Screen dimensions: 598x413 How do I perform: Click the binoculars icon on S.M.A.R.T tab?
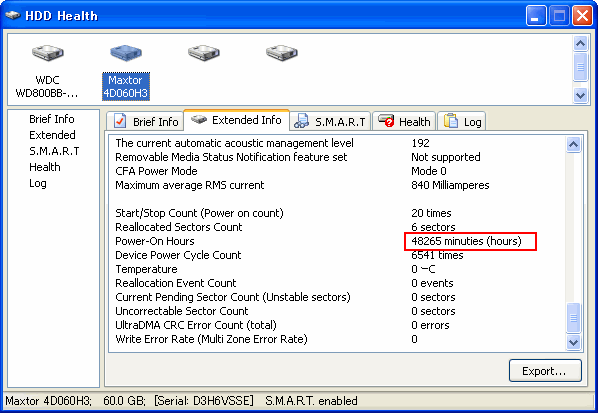click(302, 121)
